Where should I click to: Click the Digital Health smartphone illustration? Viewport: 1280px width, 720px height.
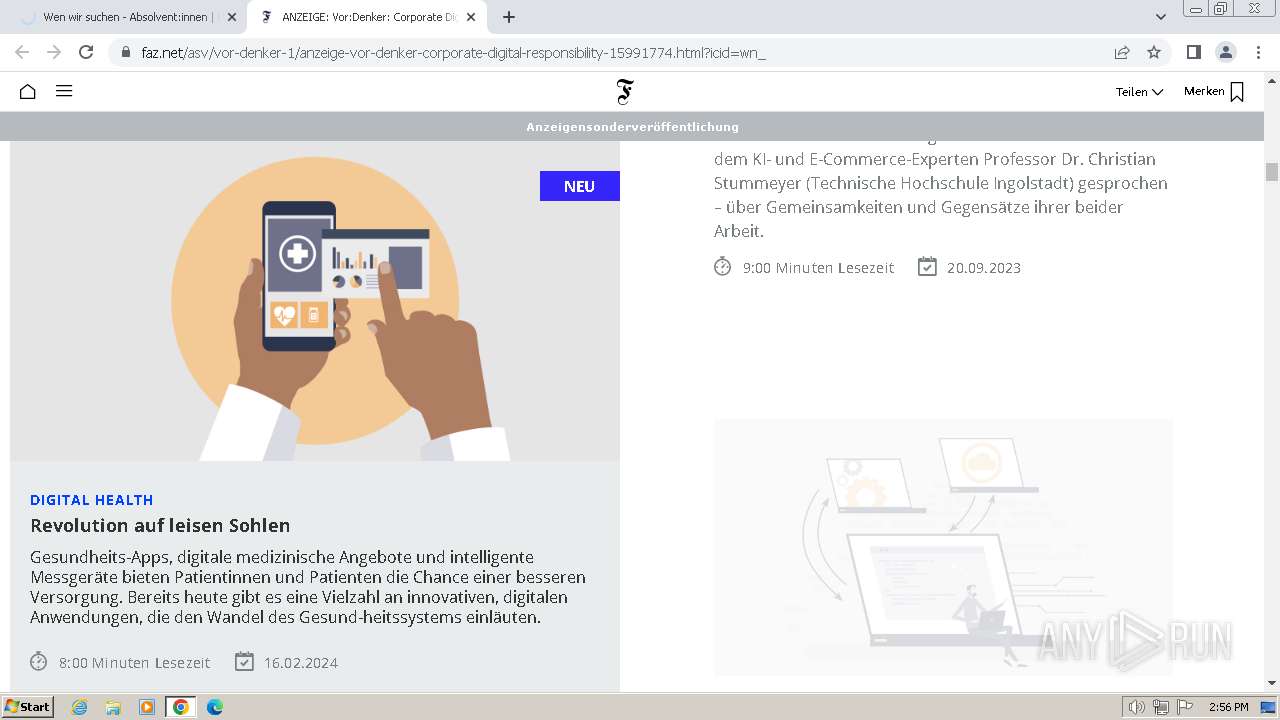pos(315,301)
